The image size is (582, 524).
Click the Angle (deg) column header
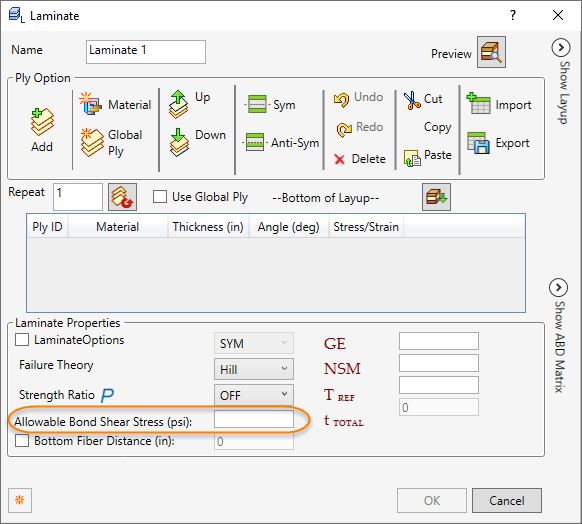[289, 226]
